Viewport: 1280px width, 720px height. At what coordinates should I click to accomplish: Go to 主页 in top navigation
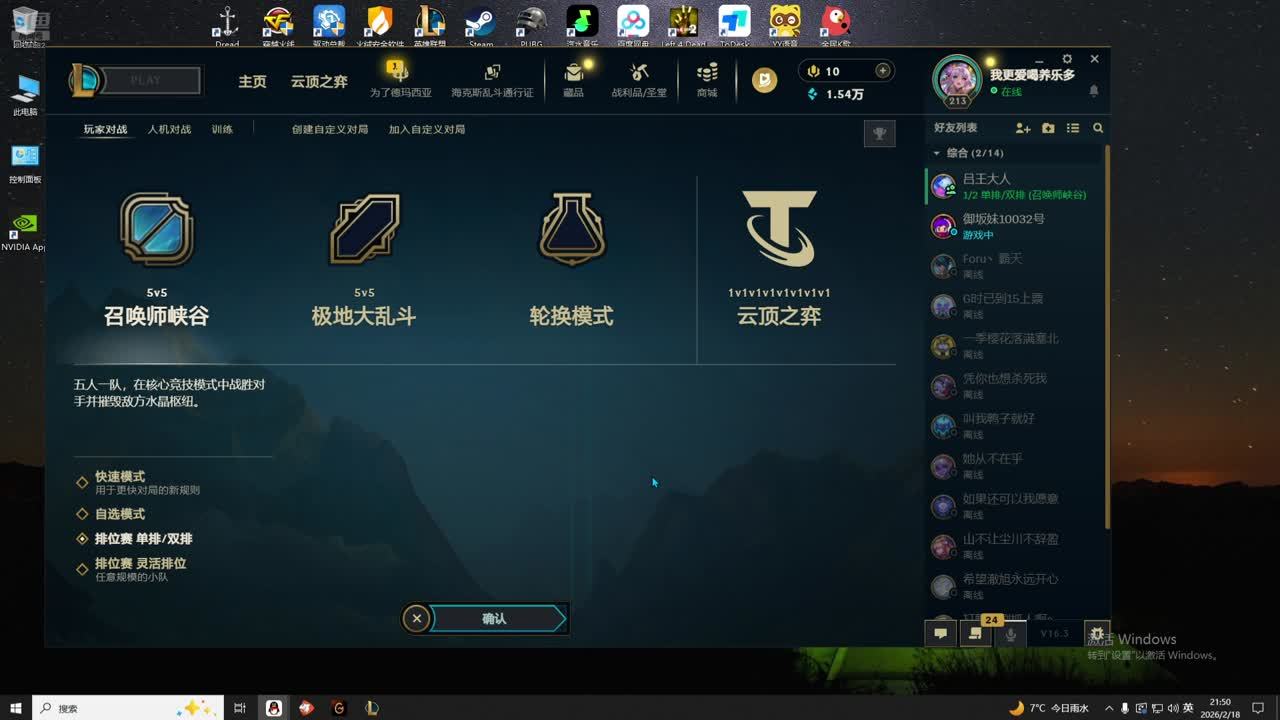252,81
